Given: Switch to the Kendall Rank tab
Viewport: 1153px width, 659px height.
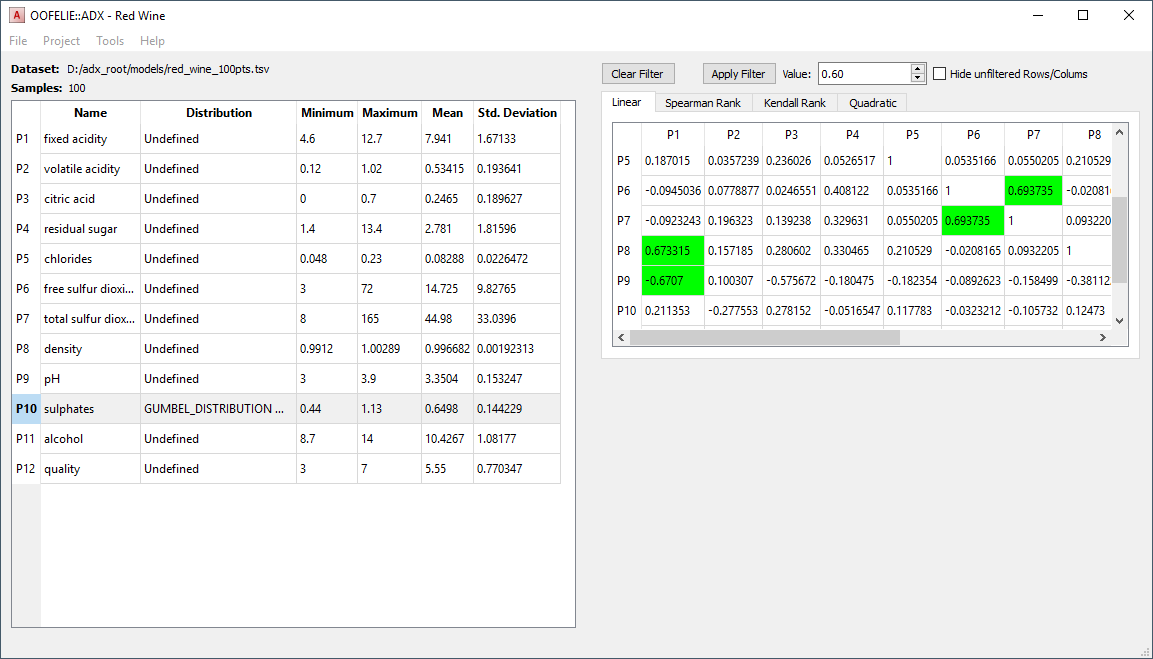Looking at the screenshot, I should tap(795, 102).
